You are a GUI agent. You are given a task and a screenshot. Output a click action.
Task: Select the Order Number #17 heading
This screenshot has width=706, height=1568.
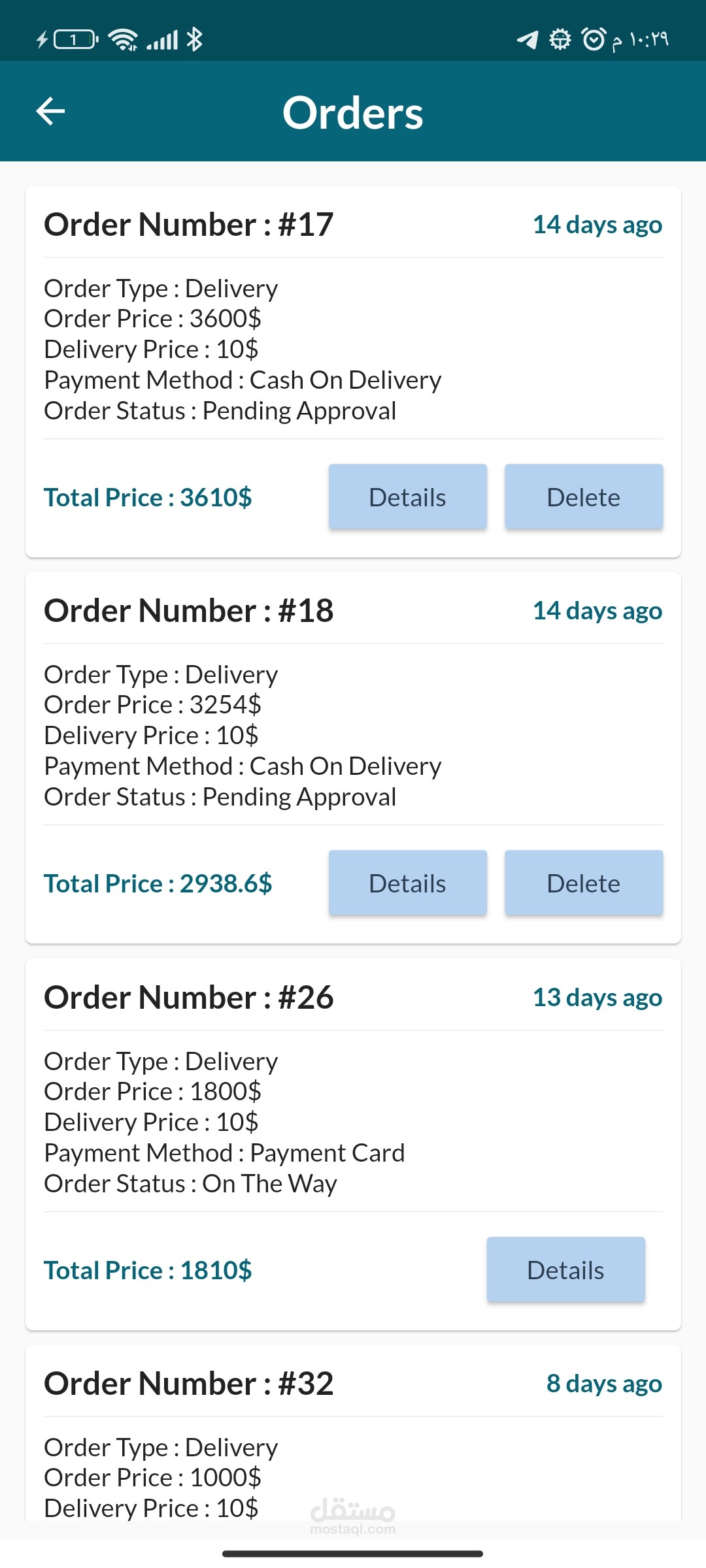pos(189,225)
